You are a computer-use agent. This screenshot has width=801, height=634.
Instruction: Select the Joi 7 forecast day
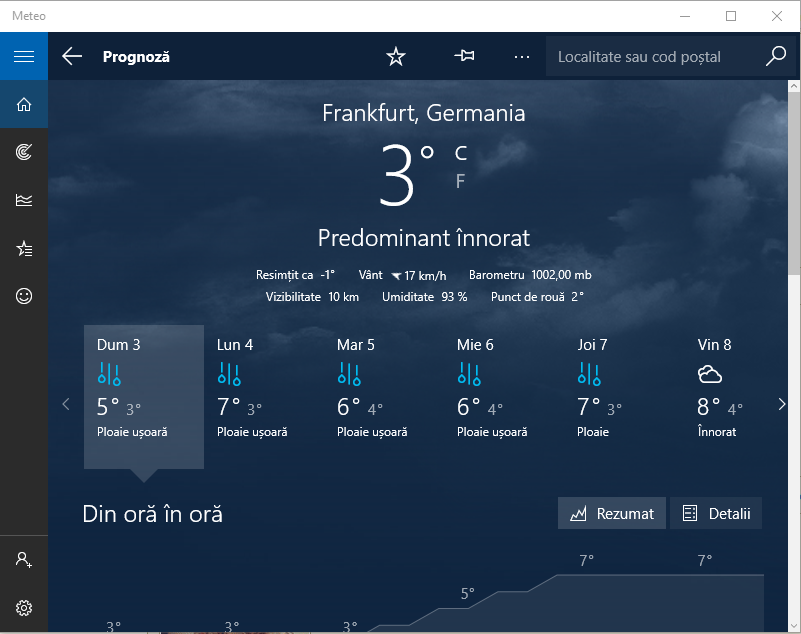pos(624,396)
